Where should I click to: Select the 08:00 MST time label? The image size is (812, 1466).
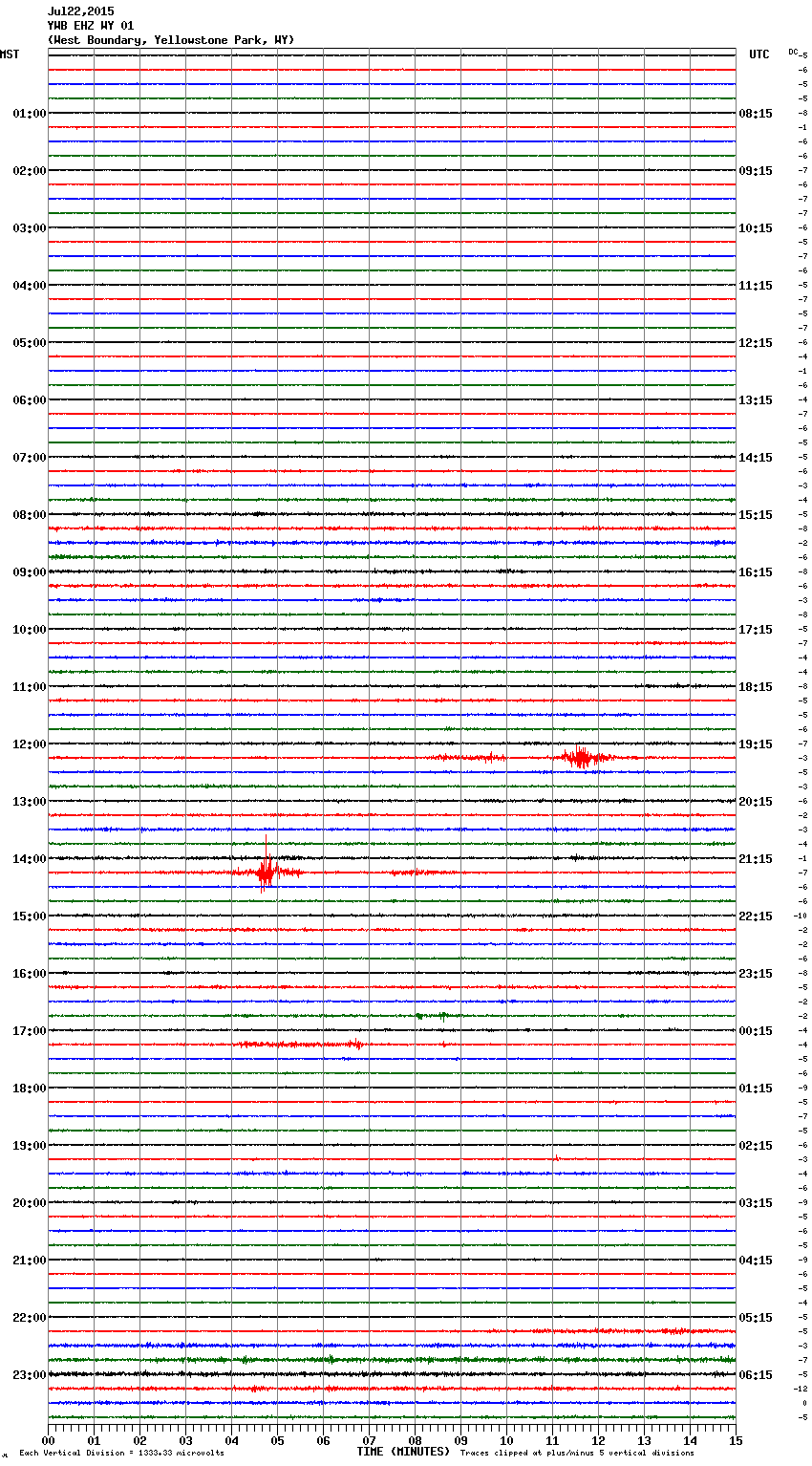(29, 515)
